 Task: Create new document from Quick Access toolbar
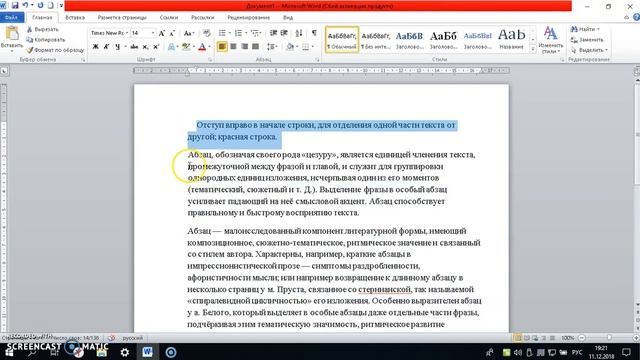click(x=51, y=5)
